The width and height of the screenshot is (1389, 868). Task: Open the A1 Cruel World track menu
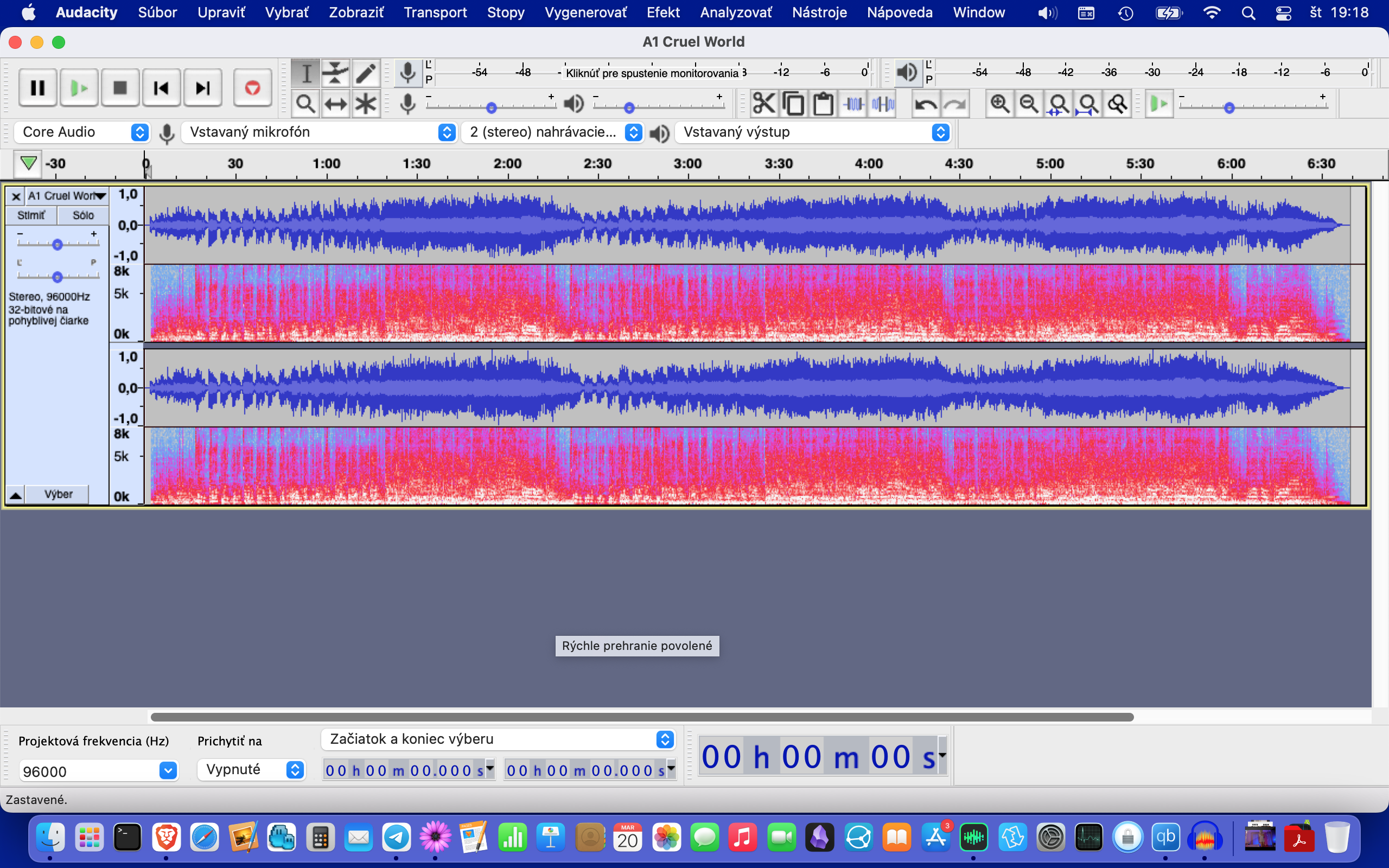pyautogui.click(x=67, y=196)
